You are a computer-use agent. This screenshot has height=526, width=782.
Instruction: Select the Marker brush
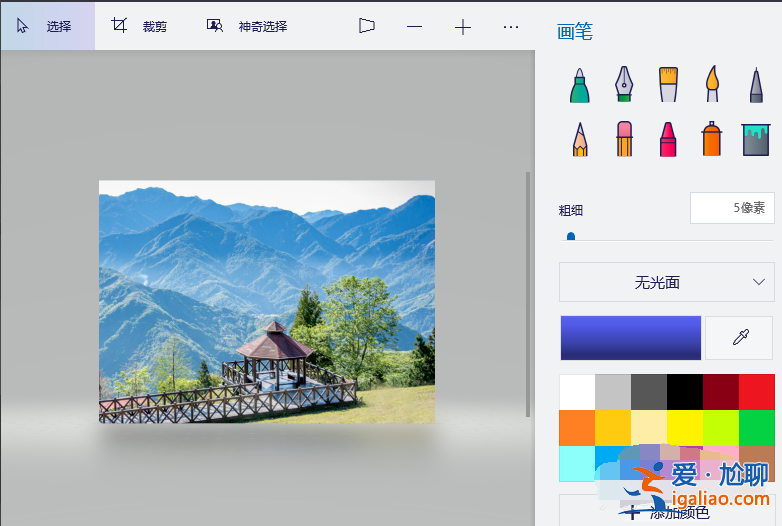pos(580,85)
